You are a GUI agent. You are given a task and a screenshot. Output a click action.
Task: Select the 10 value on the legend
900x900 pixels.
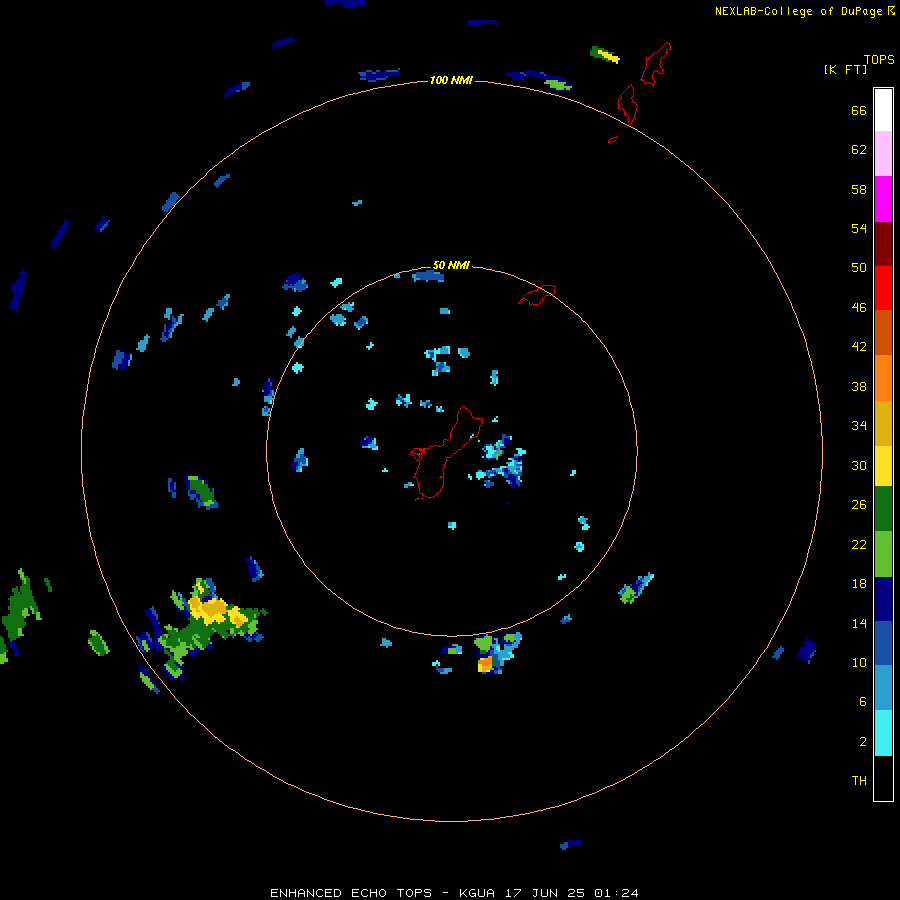[859, 662]
